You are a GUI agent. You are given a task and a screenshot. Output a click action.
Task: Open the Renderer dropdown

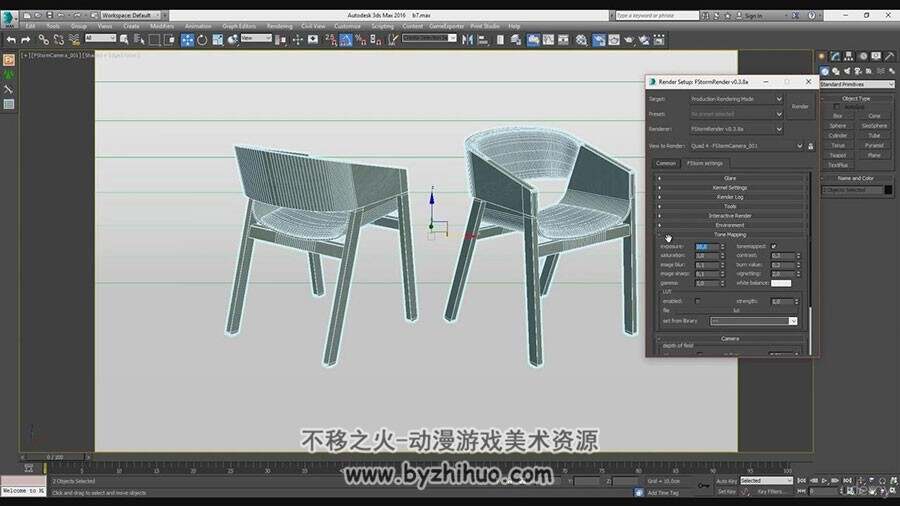[x=736, y=129]
